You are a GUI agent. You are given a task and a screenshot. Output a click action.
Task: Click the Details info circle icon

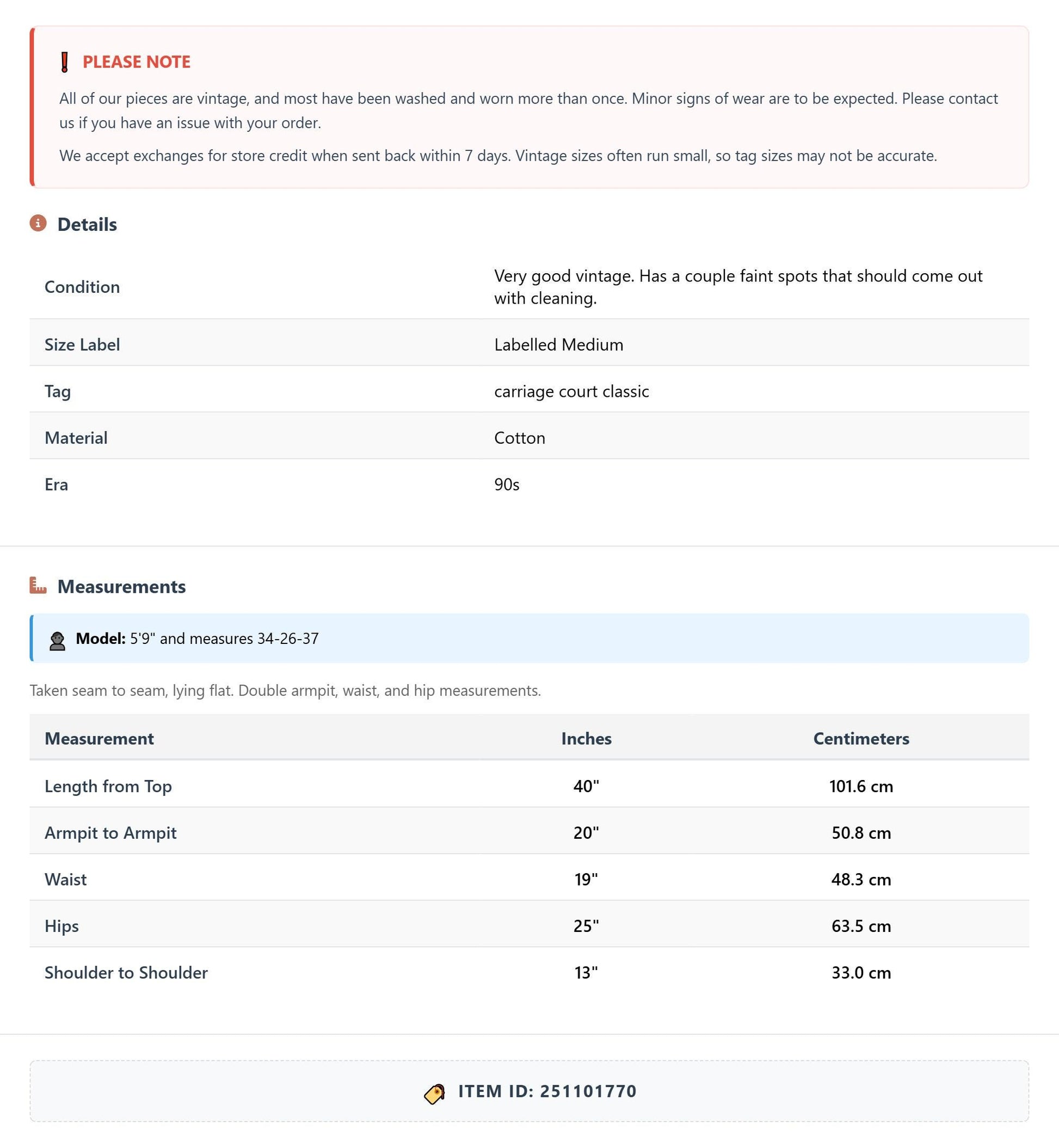(39, 223)
